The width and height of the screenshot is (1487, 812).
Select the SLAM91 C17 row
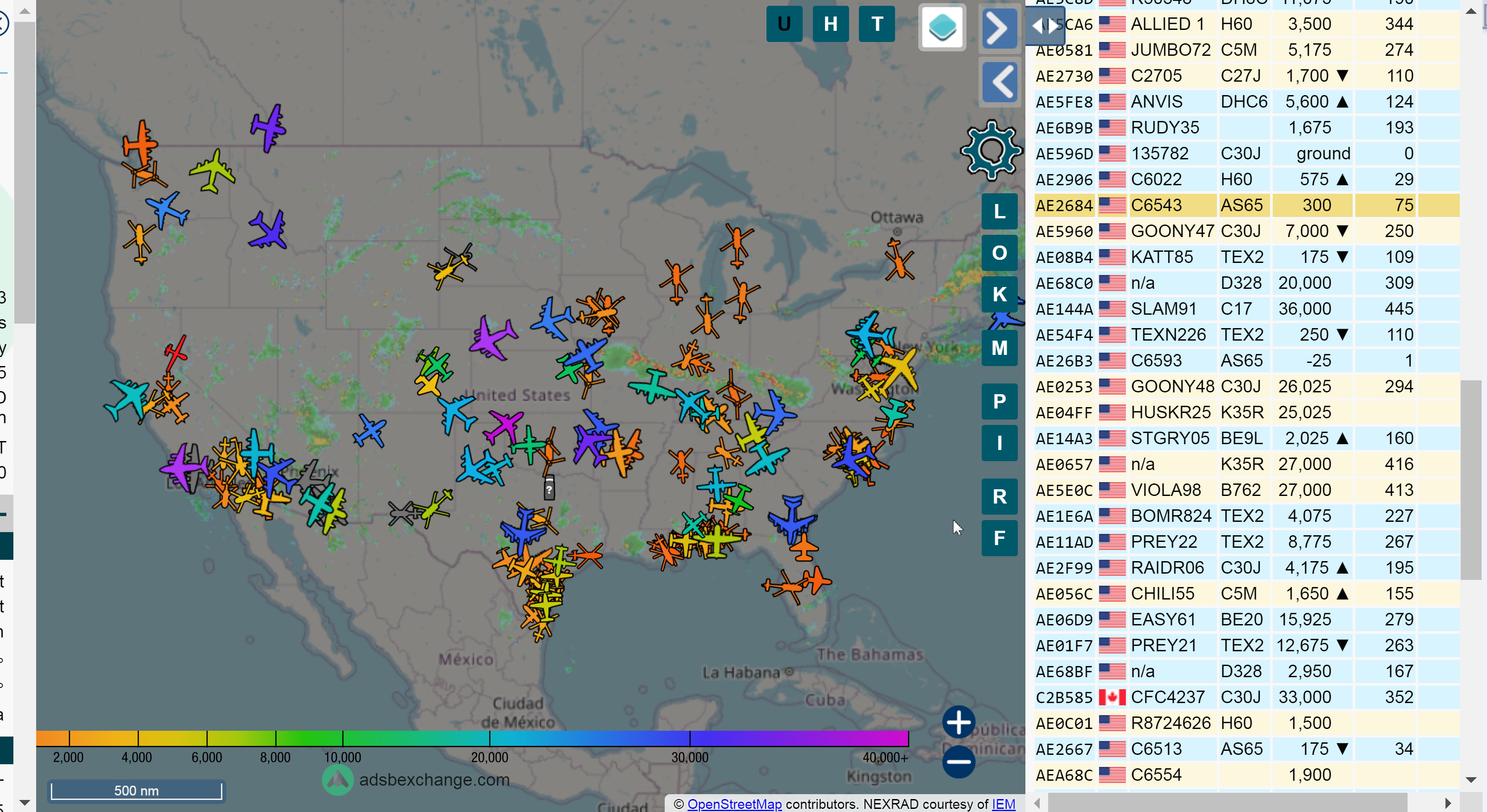point(1247,309)
